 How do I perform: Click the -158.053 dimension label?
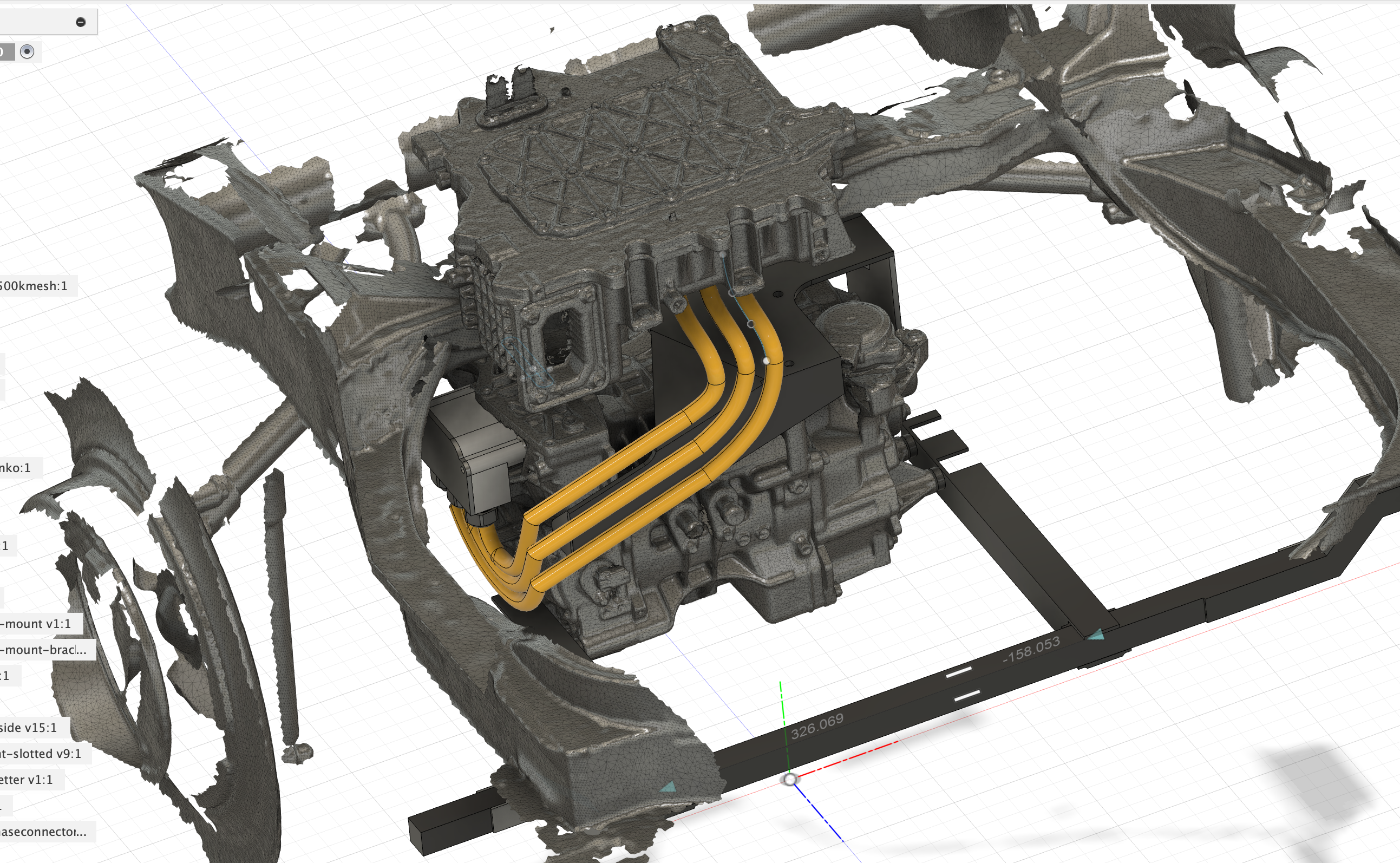[x=1031, y=650]
